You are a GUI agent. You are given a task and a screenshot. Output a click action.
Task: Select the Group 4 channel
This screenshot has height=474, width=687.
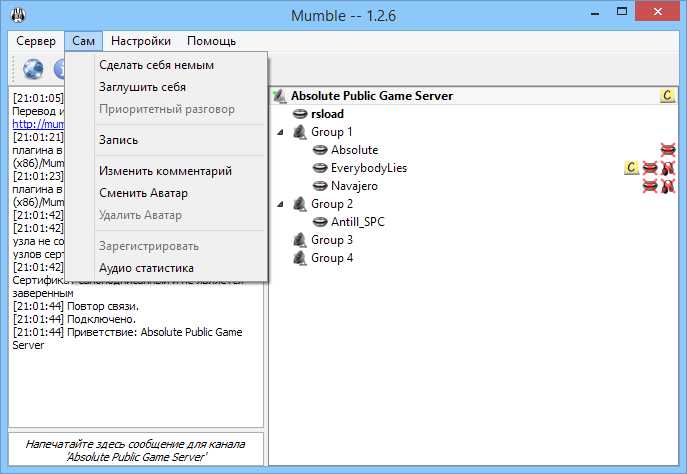click(x=332, y=258)
